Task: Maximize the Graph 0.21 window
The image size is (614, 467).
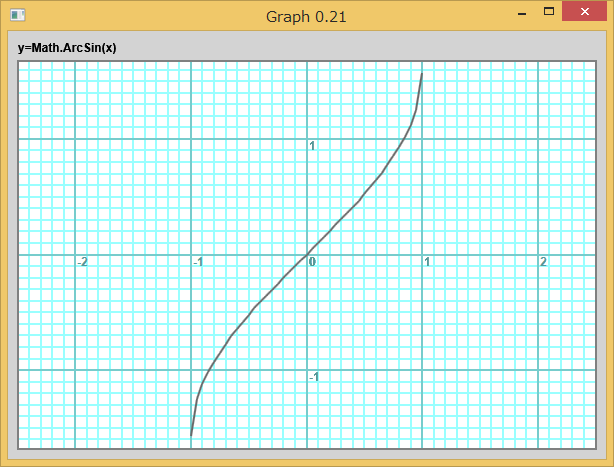Action: [549, 11]
